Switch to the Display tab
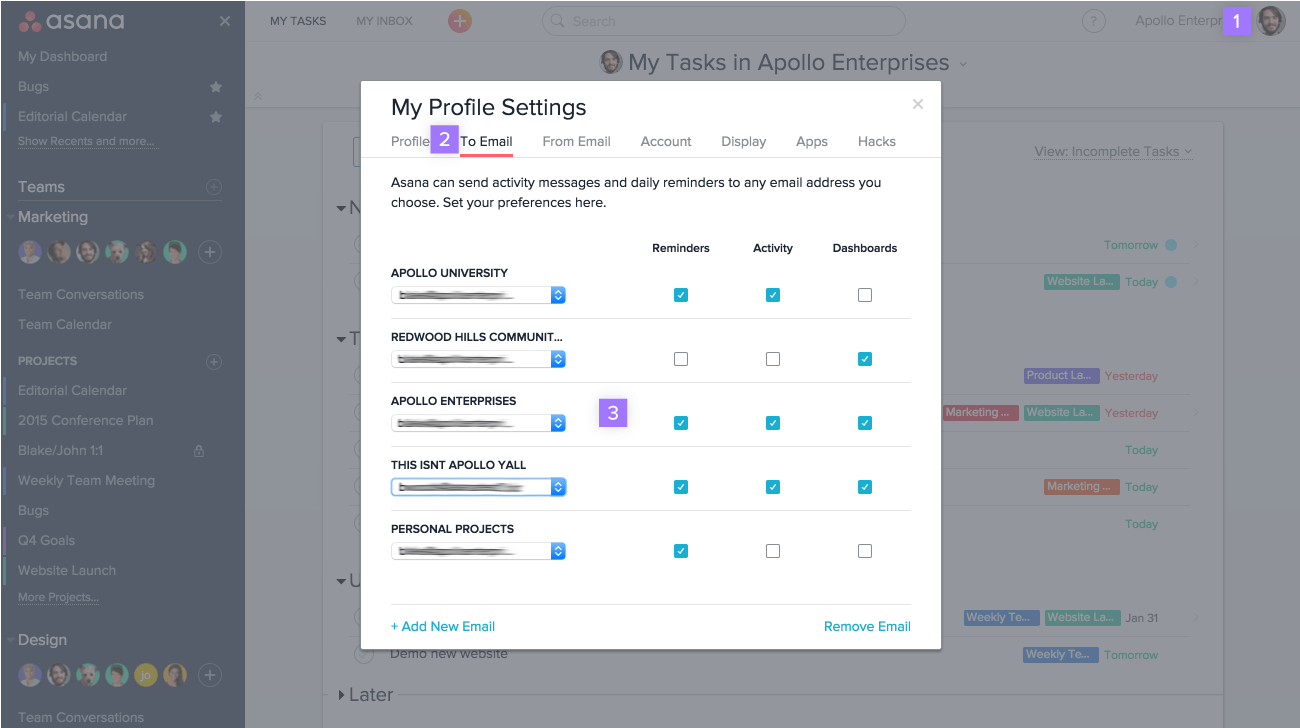 (x=744, y=141)
